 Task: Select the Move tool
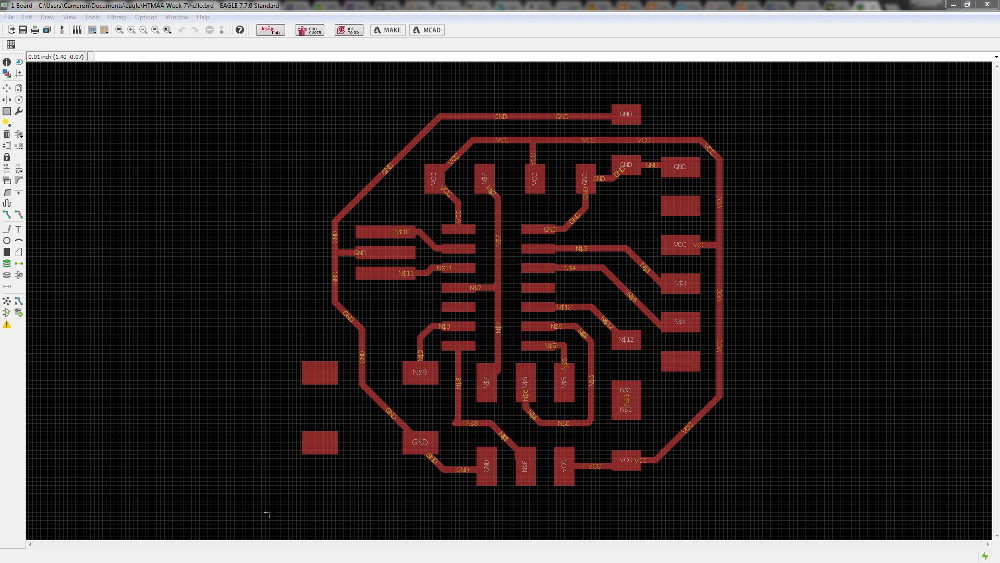[6, 88]
